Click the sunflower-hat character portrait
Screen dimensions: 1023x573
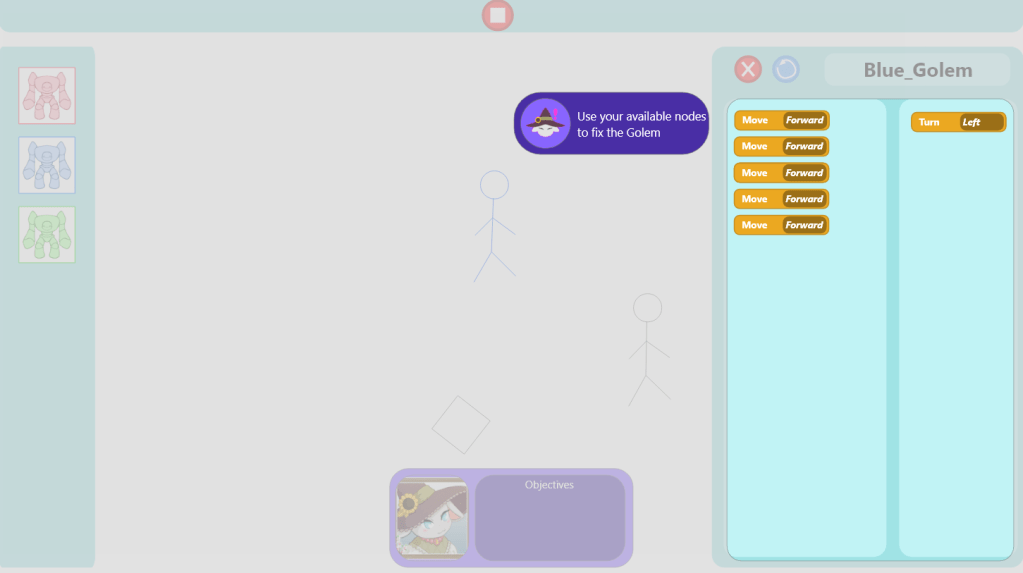point(432,517)
